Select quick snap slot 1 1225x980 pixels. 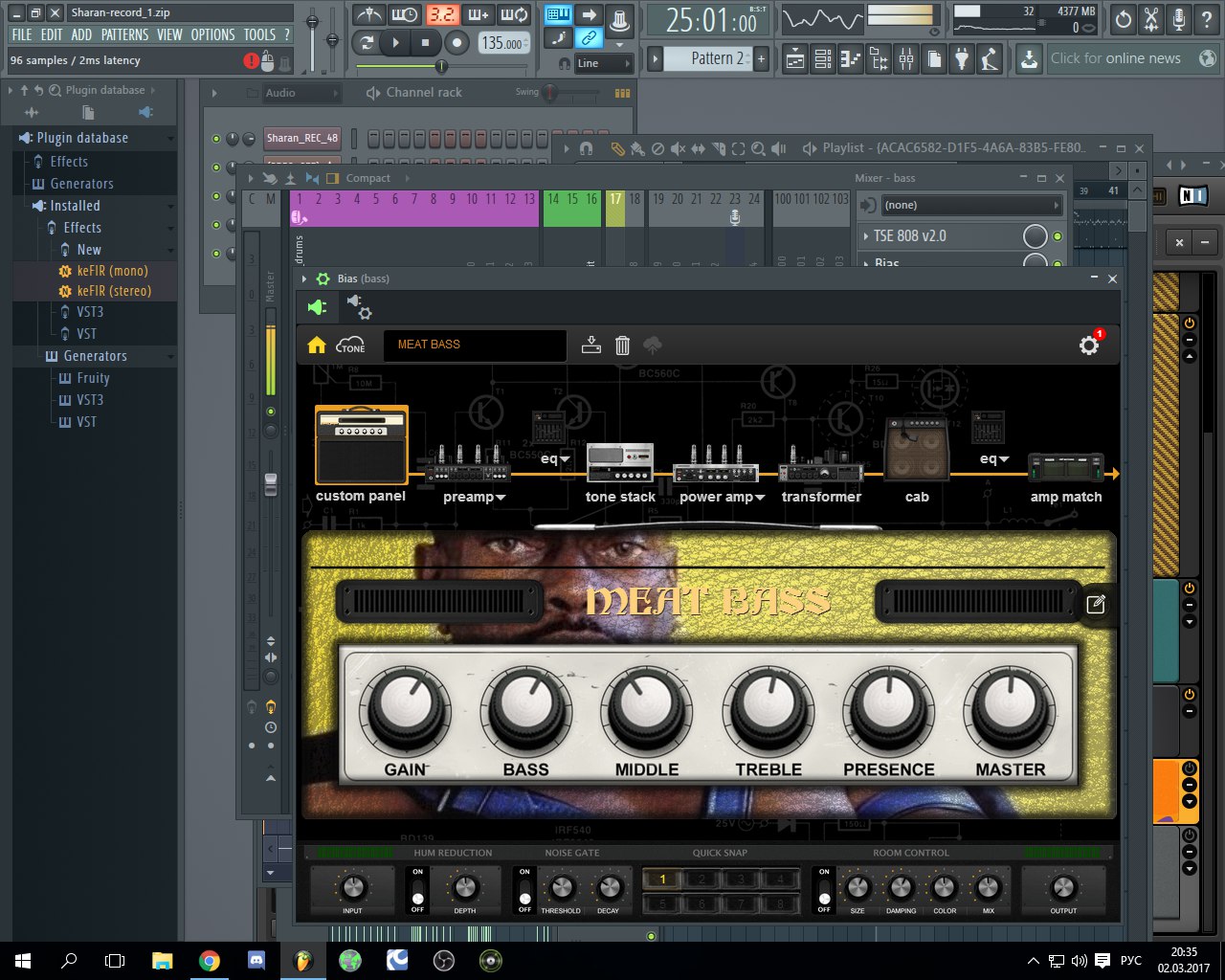[662, 879]
